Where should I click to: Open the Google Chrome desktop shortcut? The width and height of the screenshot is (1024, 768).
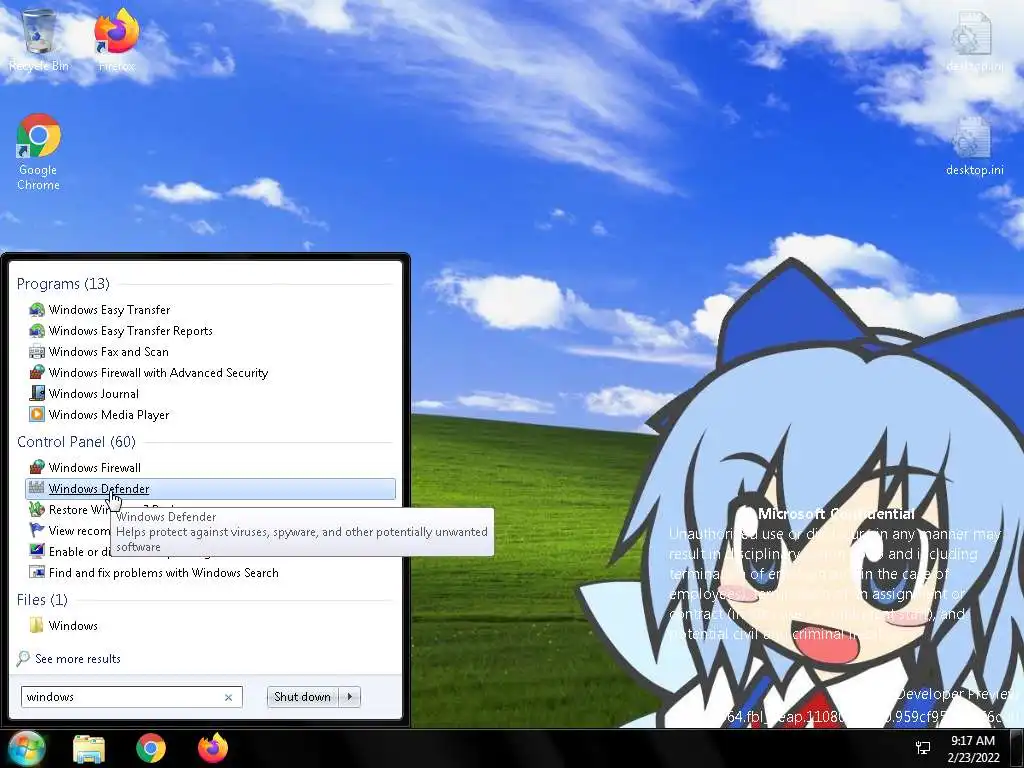point(39,152)
